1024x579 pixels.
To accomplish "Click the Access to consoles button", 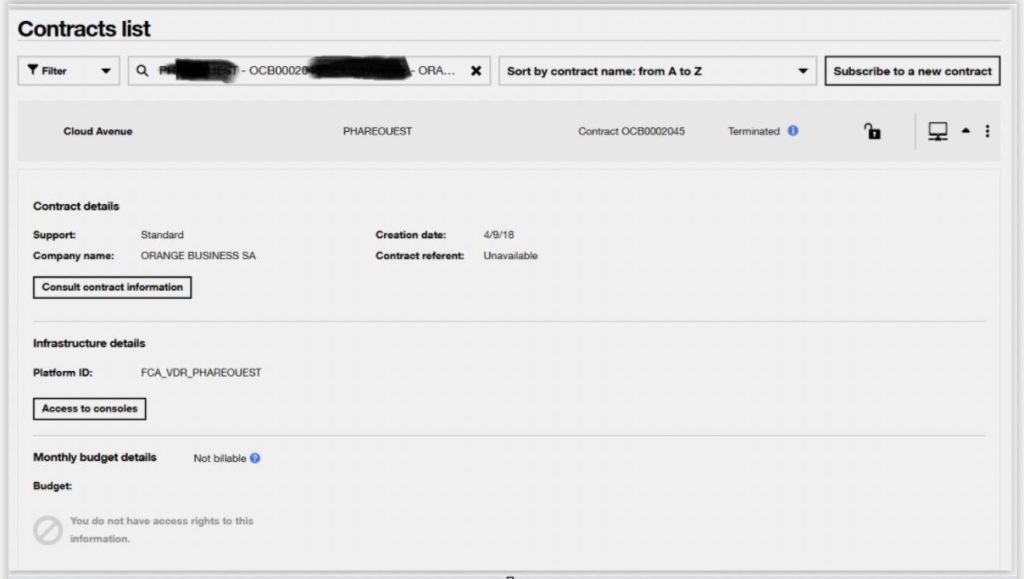I will point(90,409).
